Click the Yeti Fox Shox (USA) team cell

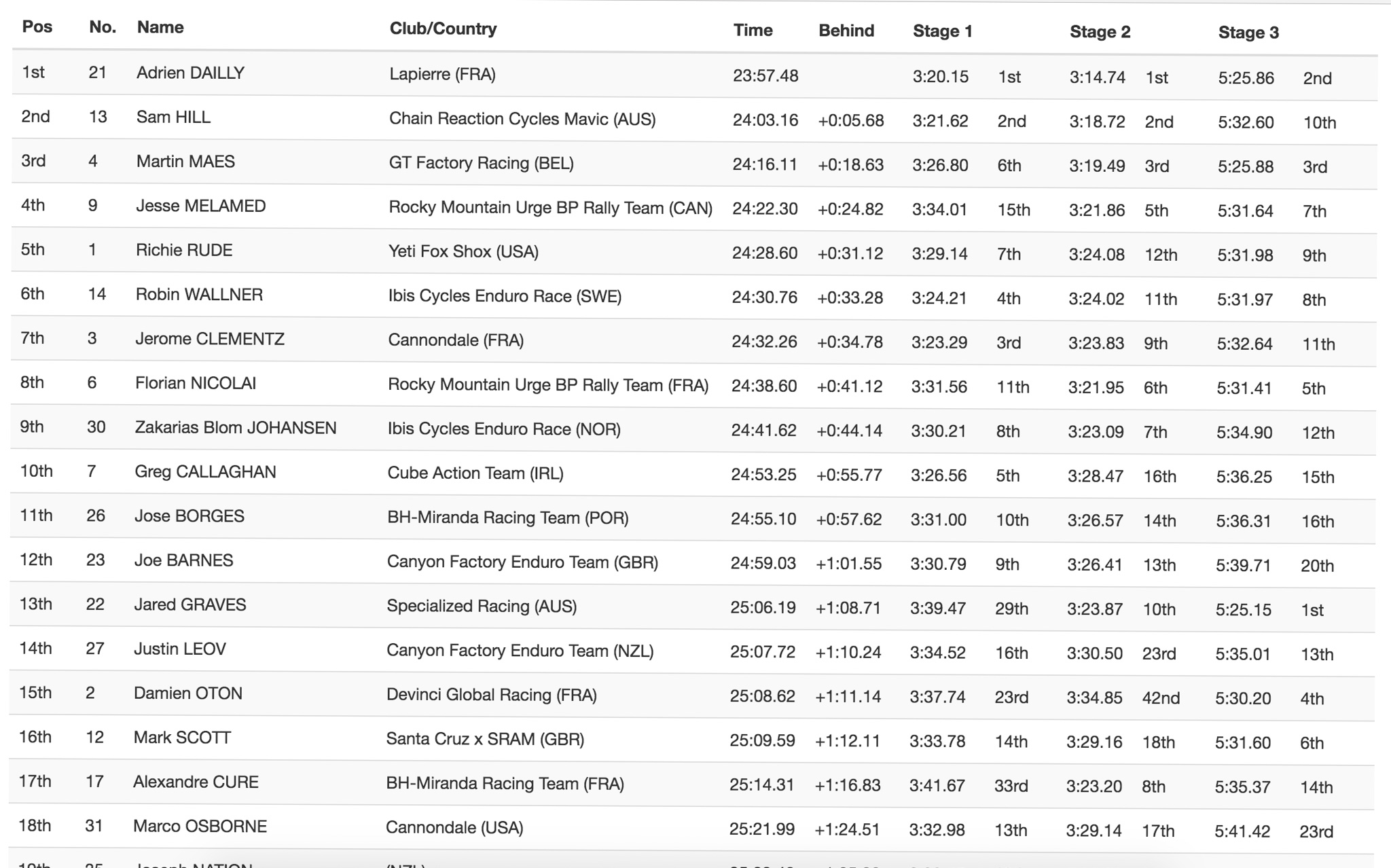(463, 252)
